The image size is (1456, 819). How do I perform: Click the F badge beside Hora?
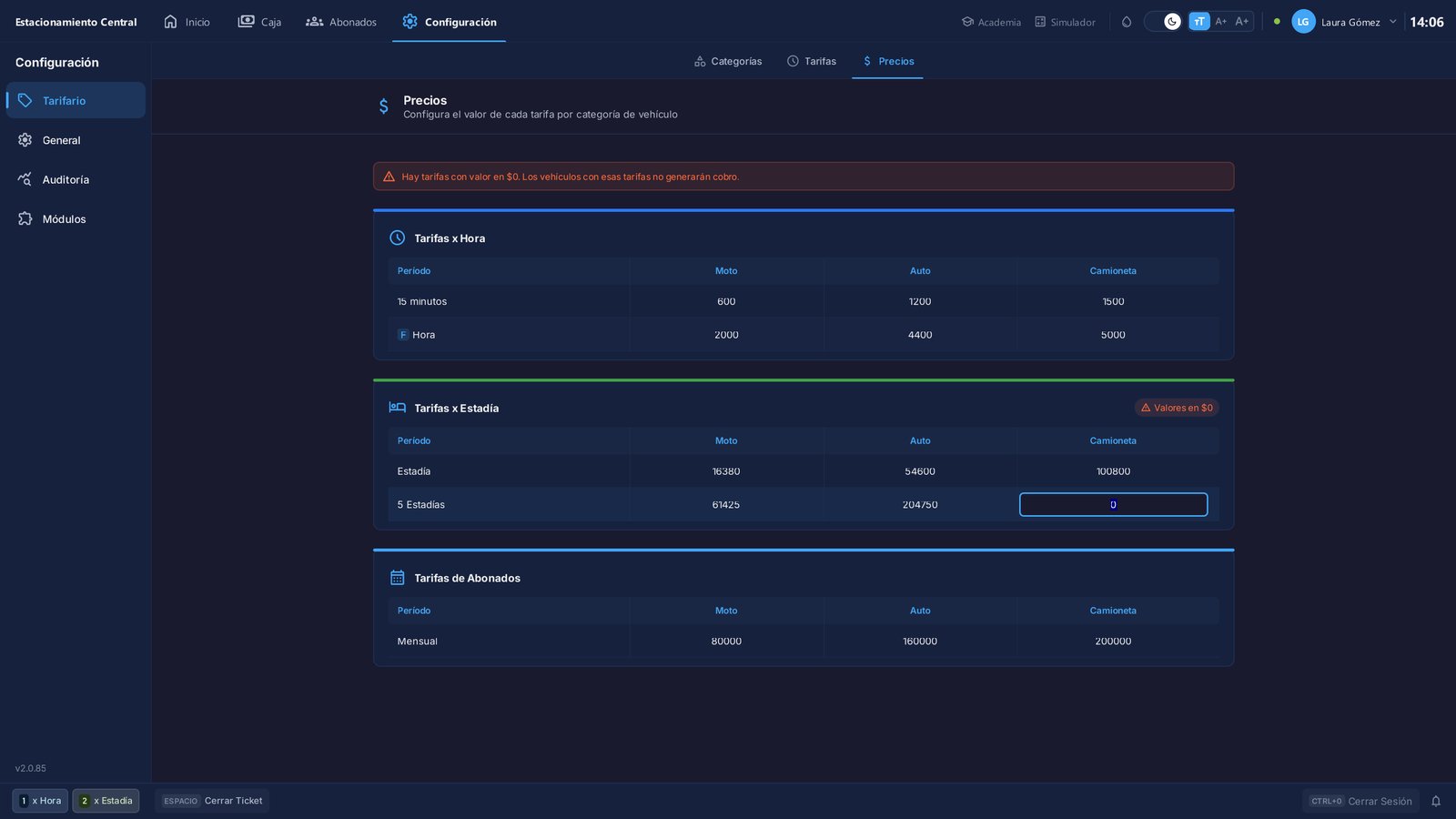(403, 335)
